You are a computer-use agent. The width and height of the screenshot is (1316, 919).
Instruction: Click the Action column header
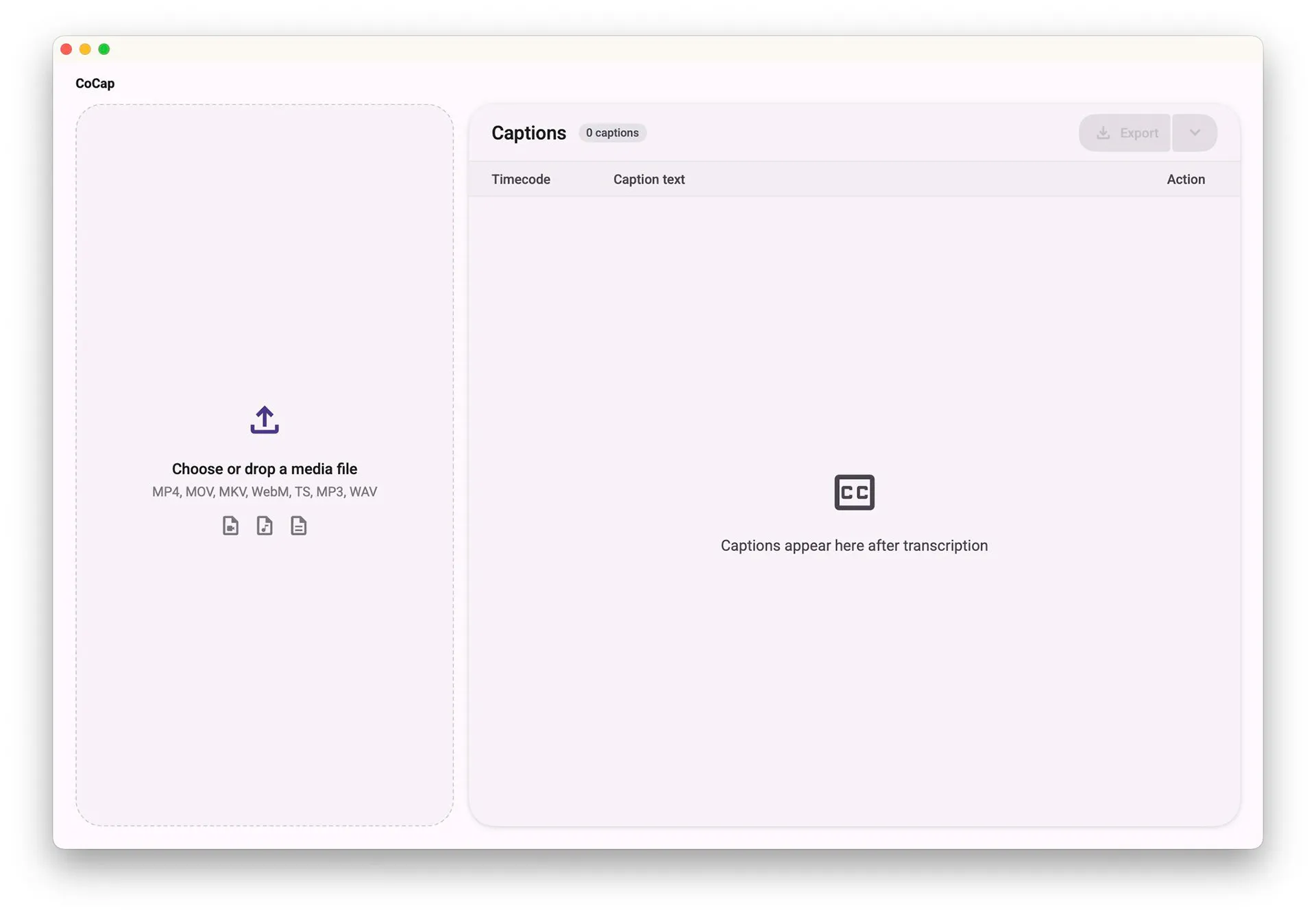[1185, 180]
